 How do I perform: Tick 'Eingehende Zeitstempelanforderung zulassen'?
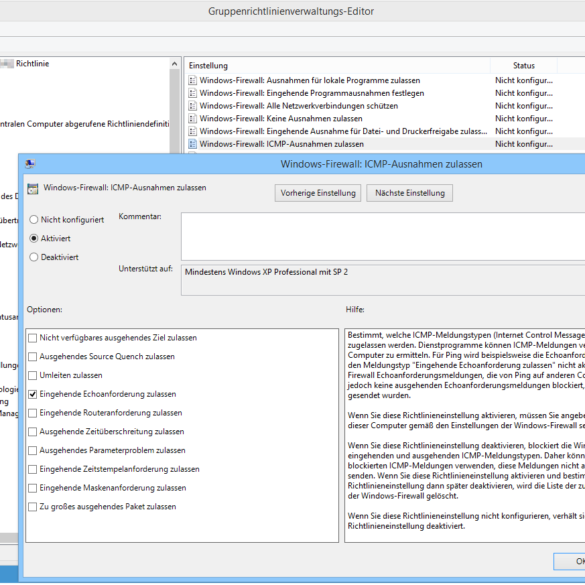click(33, 469)
